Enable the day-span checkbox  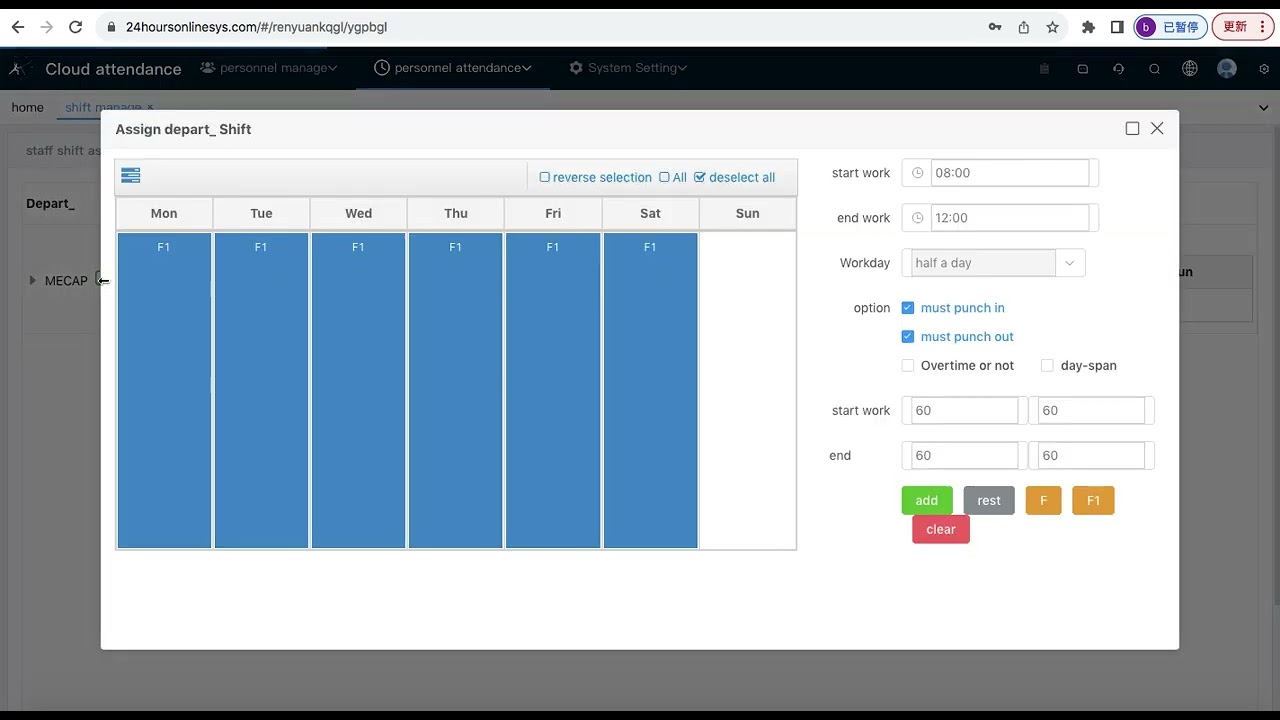tap(1047, 366)
